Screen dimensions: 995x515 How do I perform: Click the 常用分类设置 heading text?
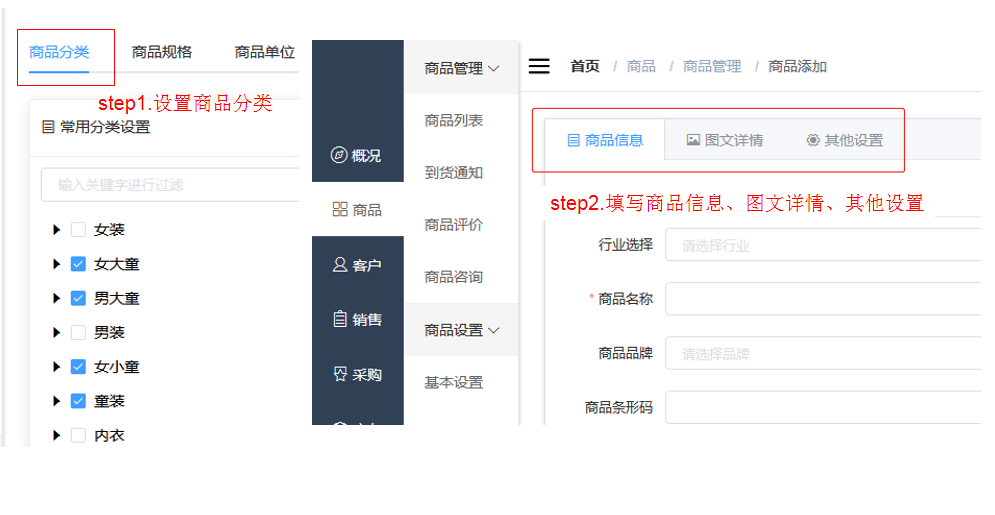(x=105, y=127)
